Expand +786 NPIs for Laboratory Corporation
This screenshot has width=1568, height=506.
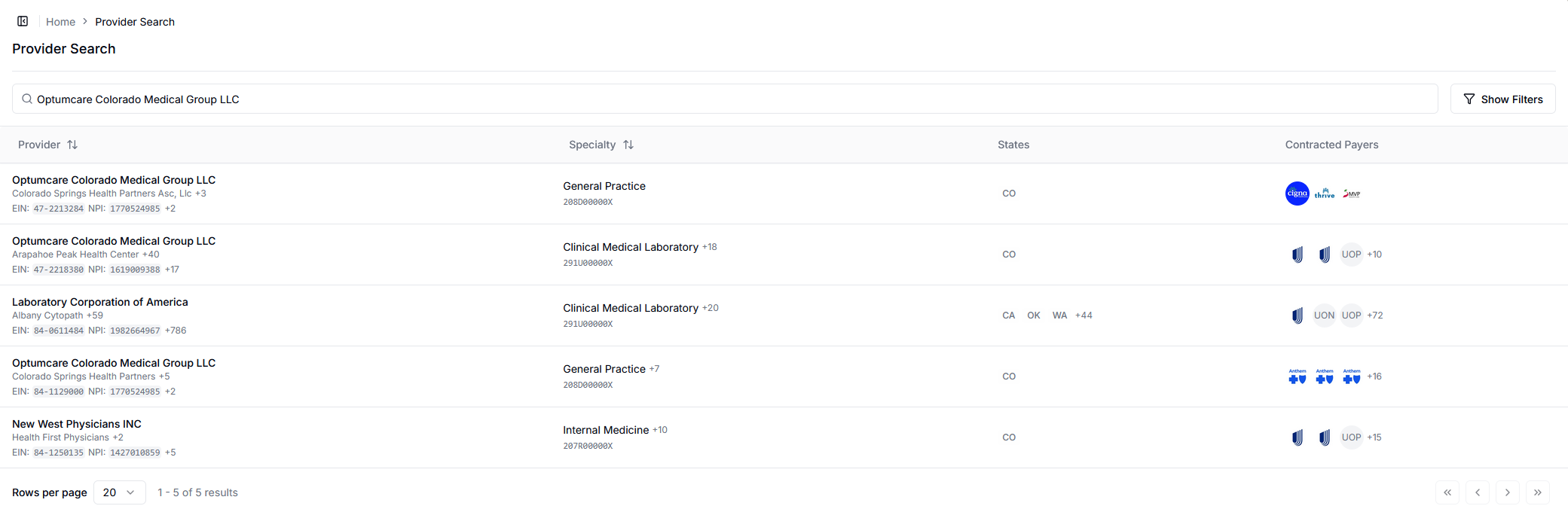176,331
